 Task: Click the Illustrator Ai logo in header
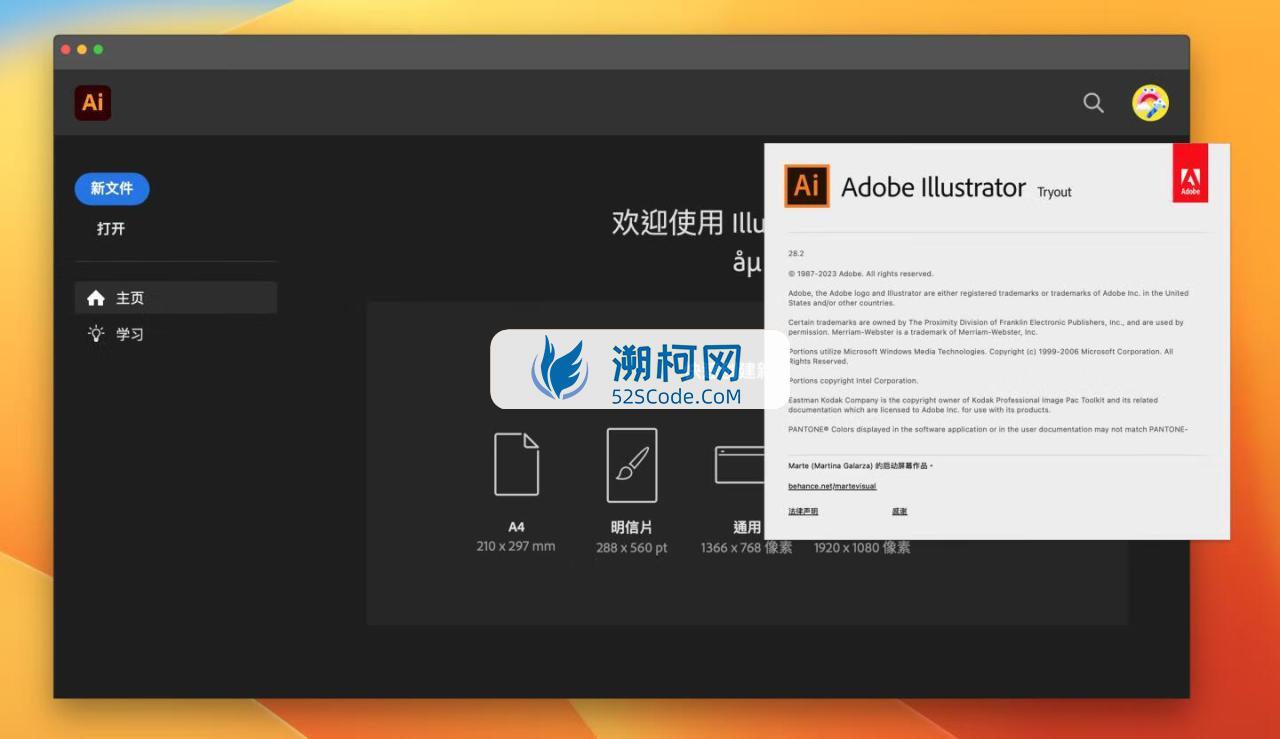(93, 102)
